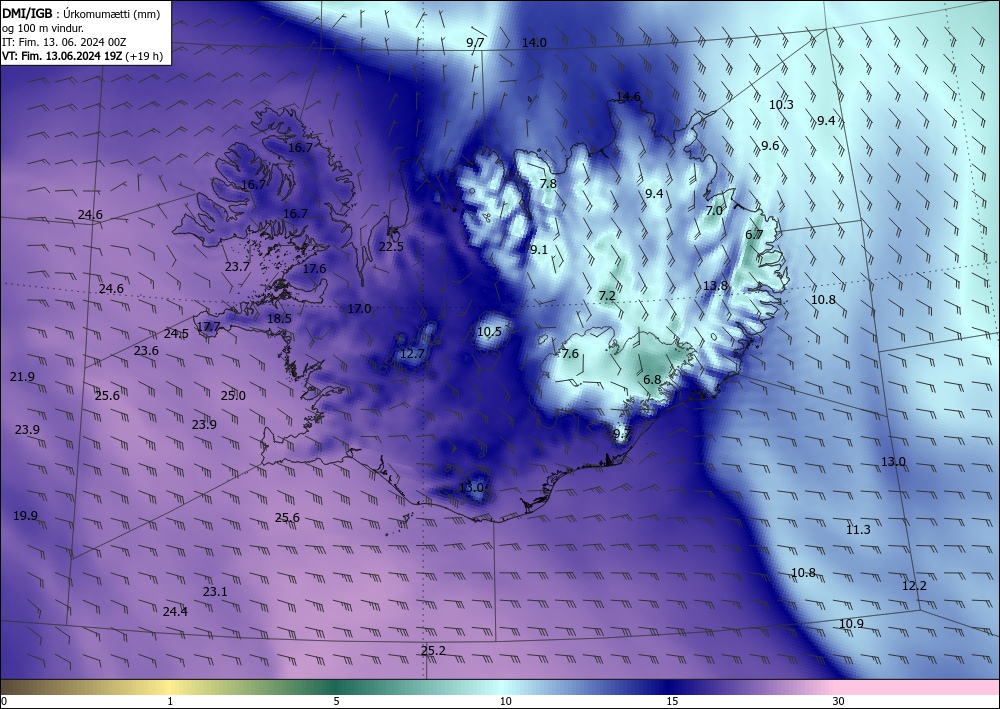This screenshot has width=1000, height=709.
Task: Select the 7.6 value label
Action: coord(570,354)
